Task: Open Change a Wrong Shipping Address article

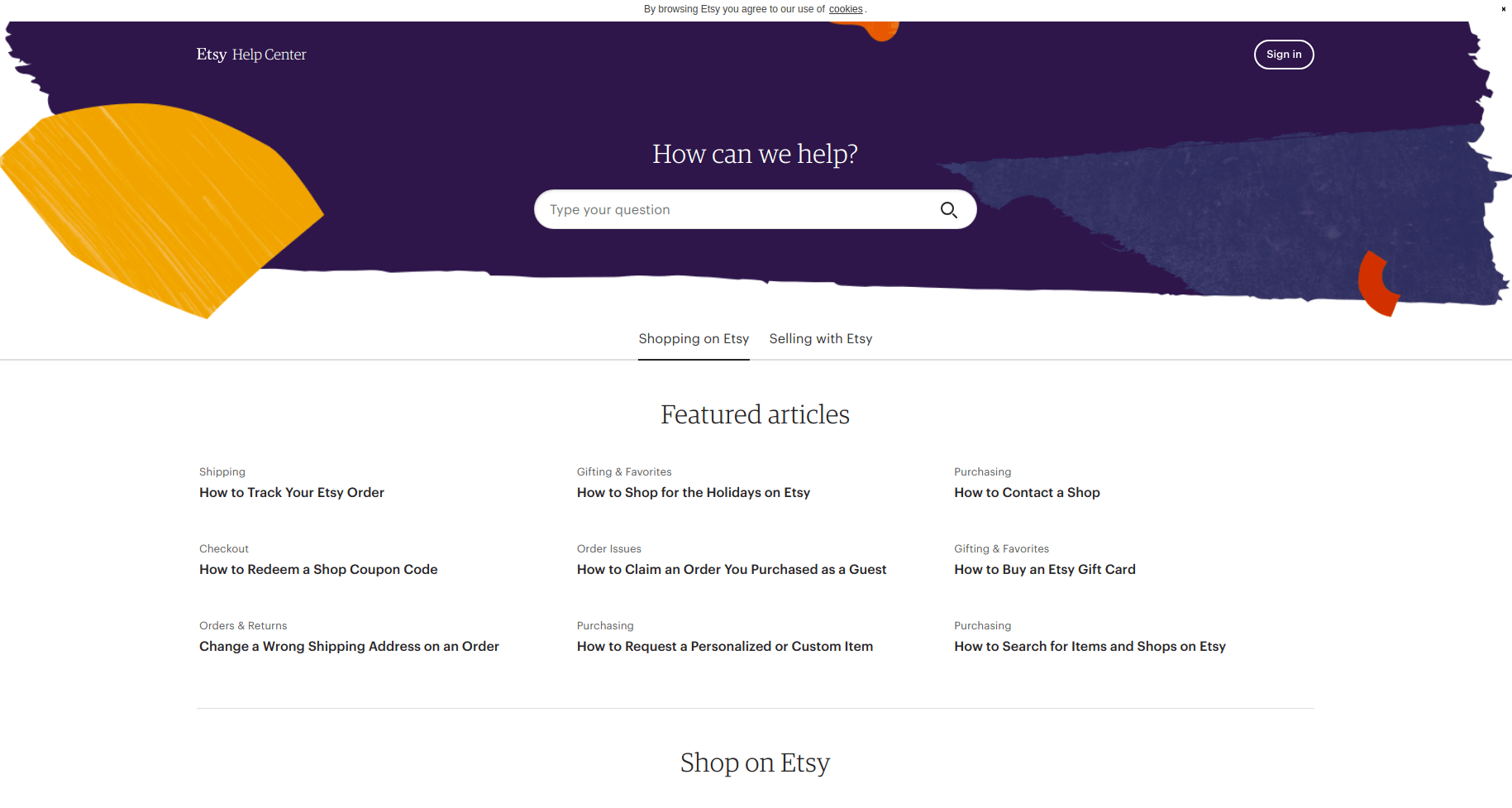Action: coord(349,647)
